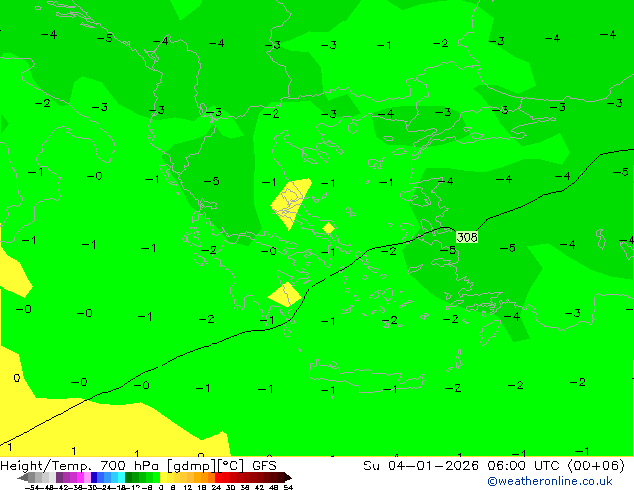Open the weatheronline.co.uk copyright link
This screenshot has height=490, width=634.
tap(550, 481)
